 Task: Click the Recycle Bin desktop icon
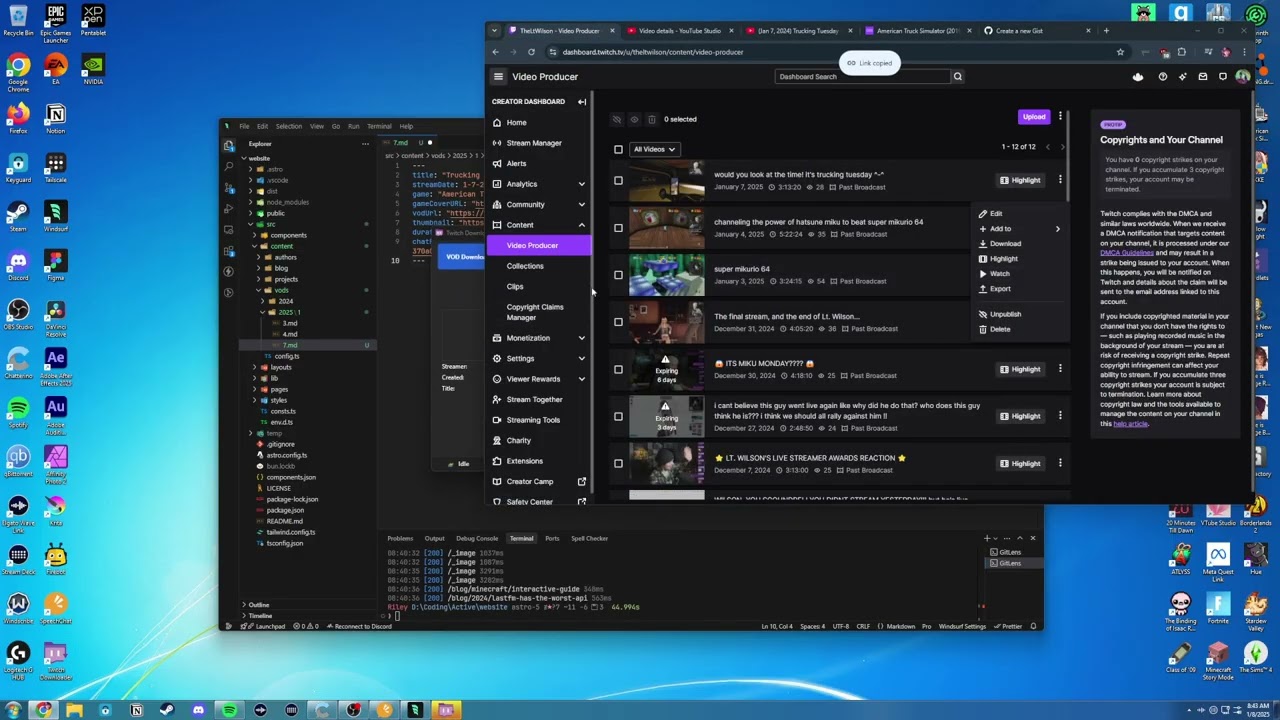[18, 19]
